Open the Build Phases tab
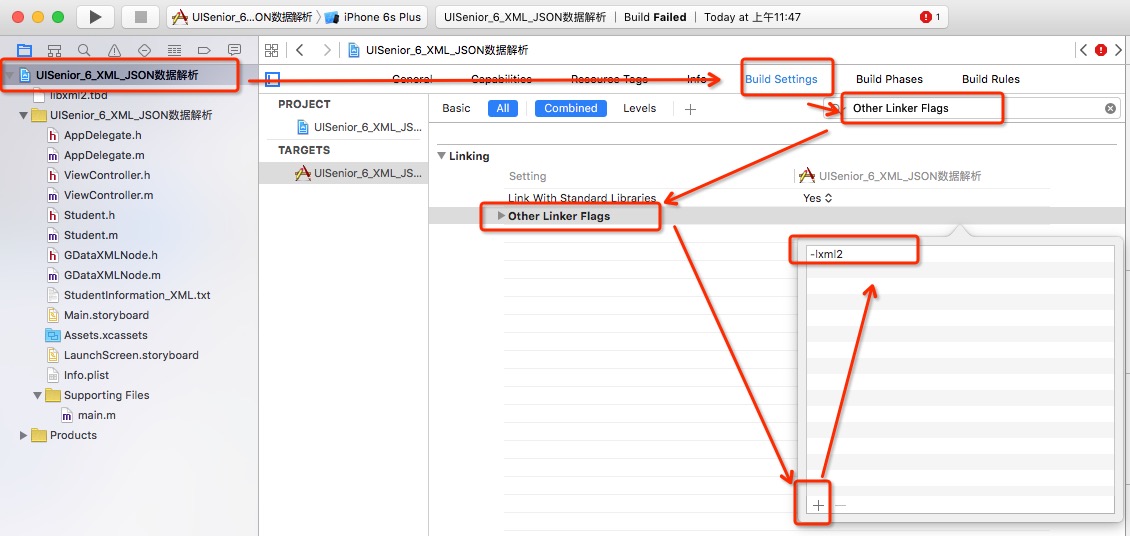 [x=889, y=79]
